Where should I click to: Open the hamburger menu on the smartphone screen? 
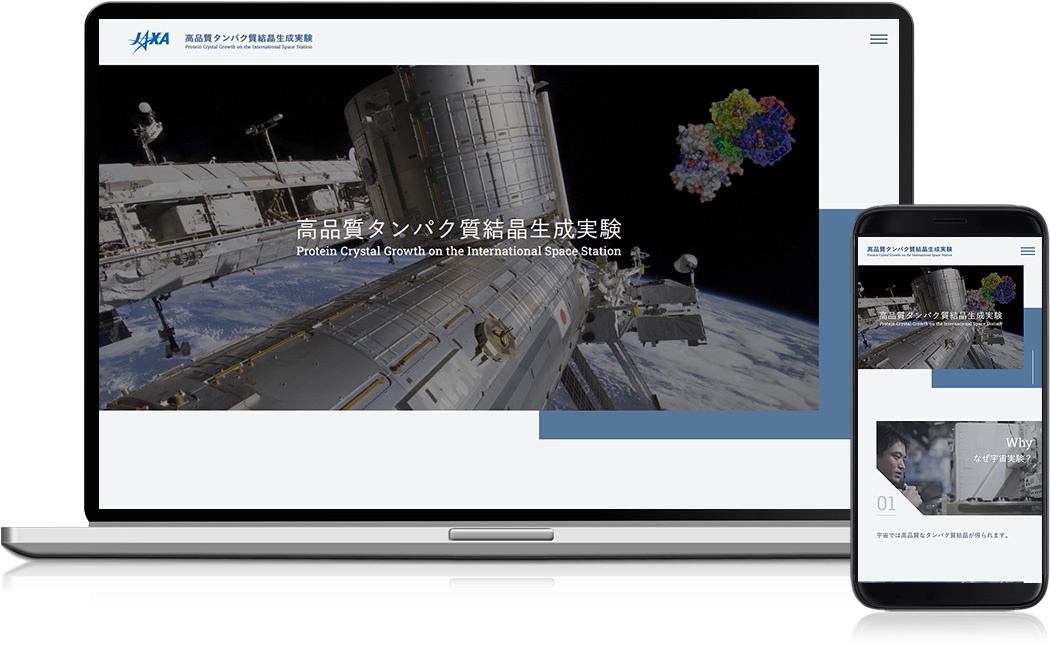pyautogui.click(x=1026, y=251)
